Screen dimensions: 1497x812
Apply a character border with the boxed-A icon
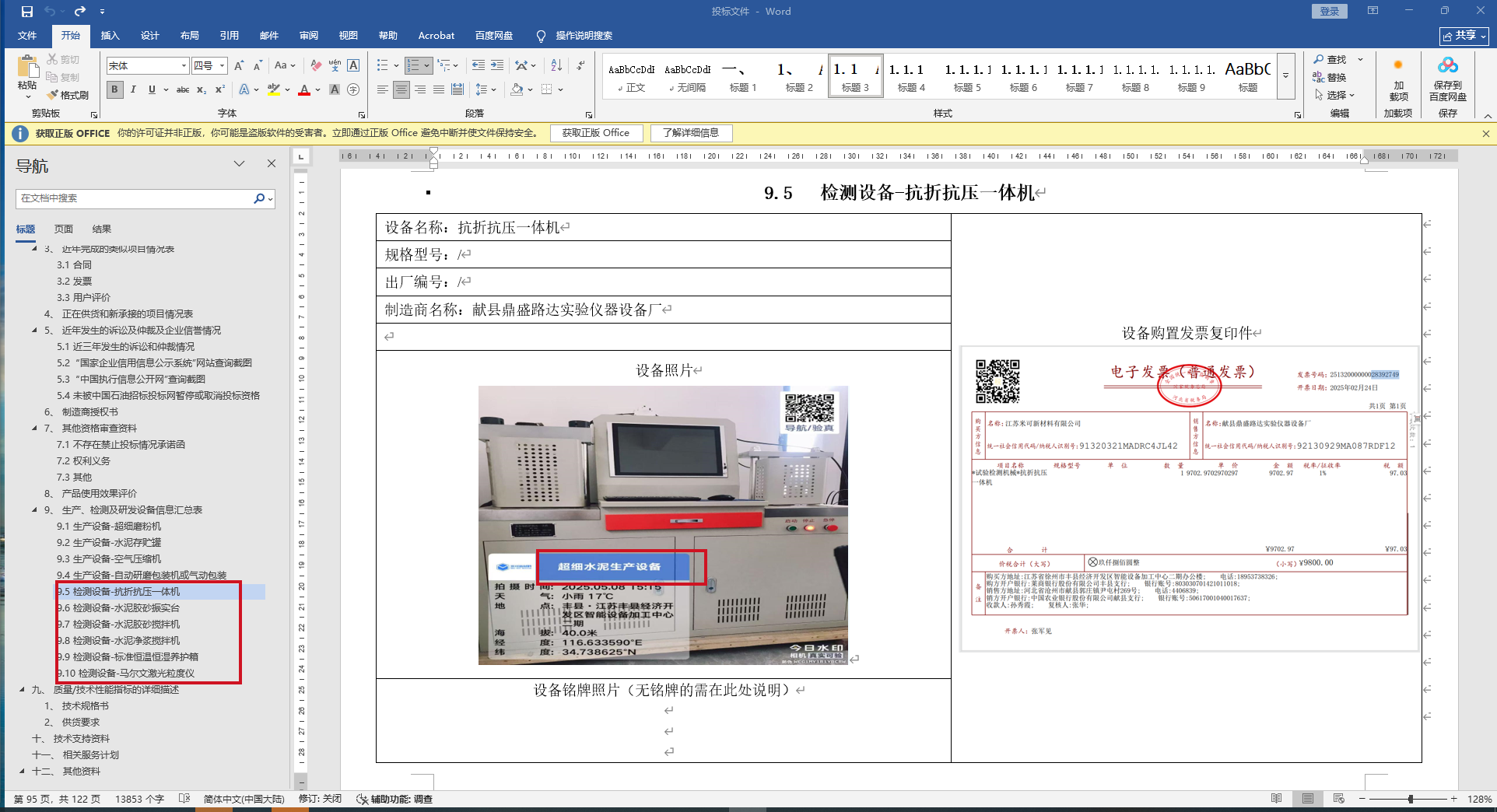tap(353, 66)
